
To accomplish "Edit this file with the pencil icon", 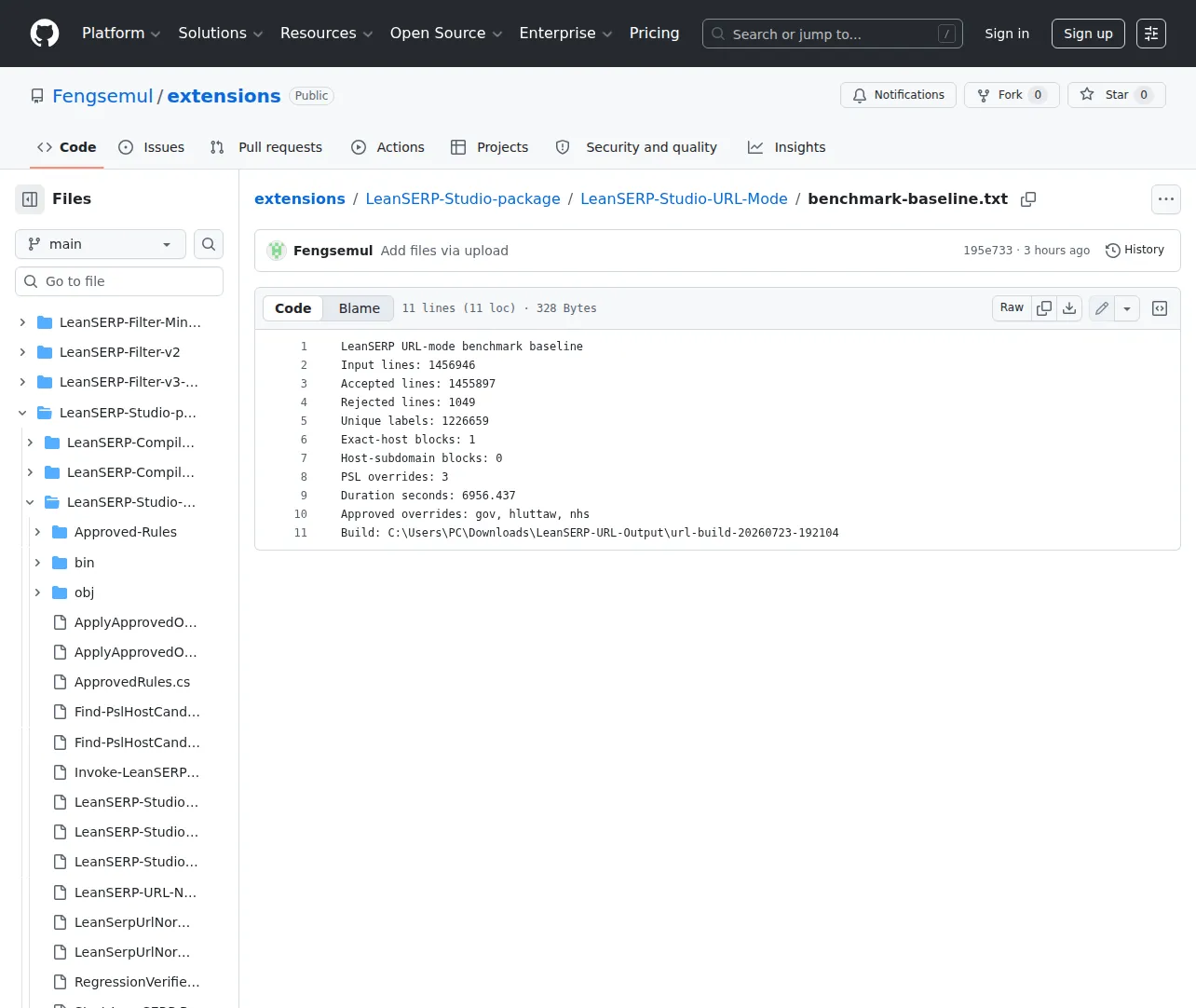I will 1102,308.
